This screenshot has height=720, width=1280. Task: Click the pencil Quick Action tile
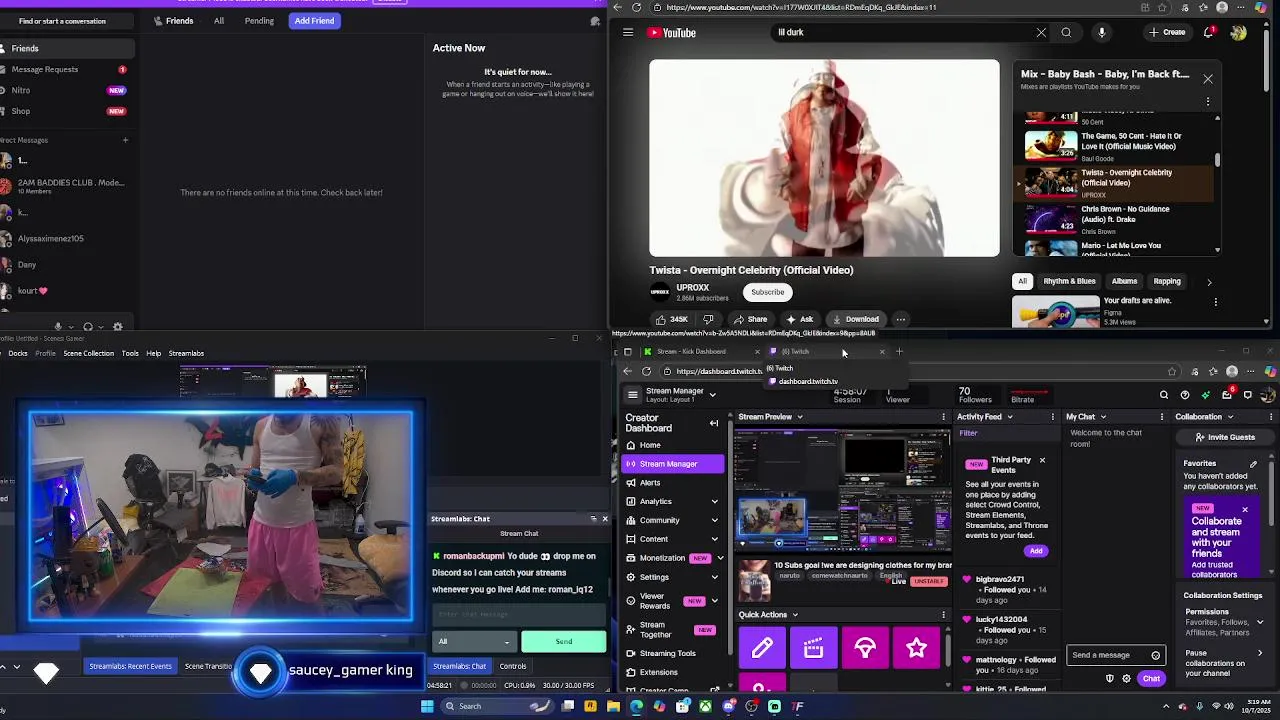pyautogui.click(x=762, y=648)
